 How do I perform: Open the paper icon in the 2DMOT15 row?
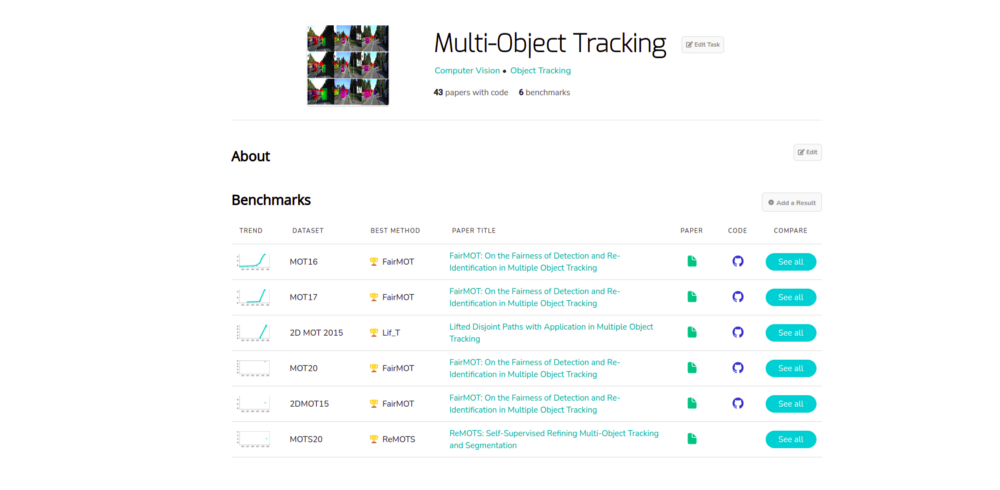692,403
